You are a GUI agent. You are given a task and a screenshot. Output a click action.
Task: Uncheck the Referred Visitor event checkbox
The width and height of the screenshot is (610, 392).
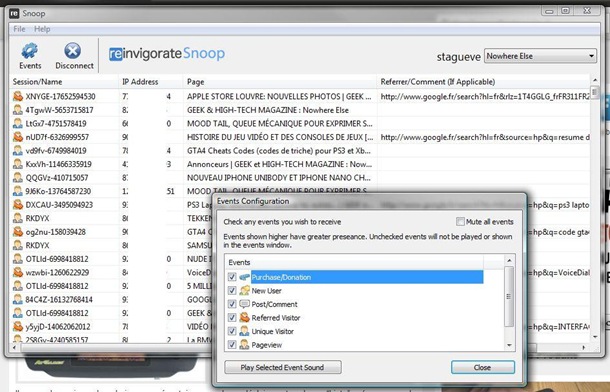tap(232, 318)
